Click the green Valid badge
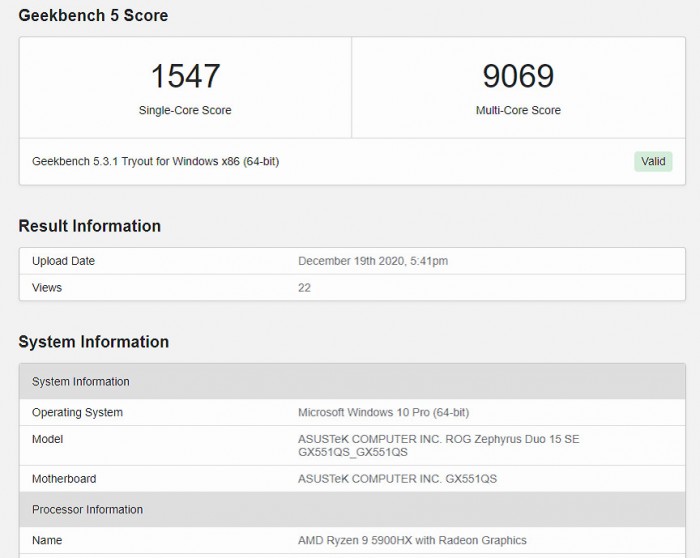The image size is (700, 558). coord(652,161)
